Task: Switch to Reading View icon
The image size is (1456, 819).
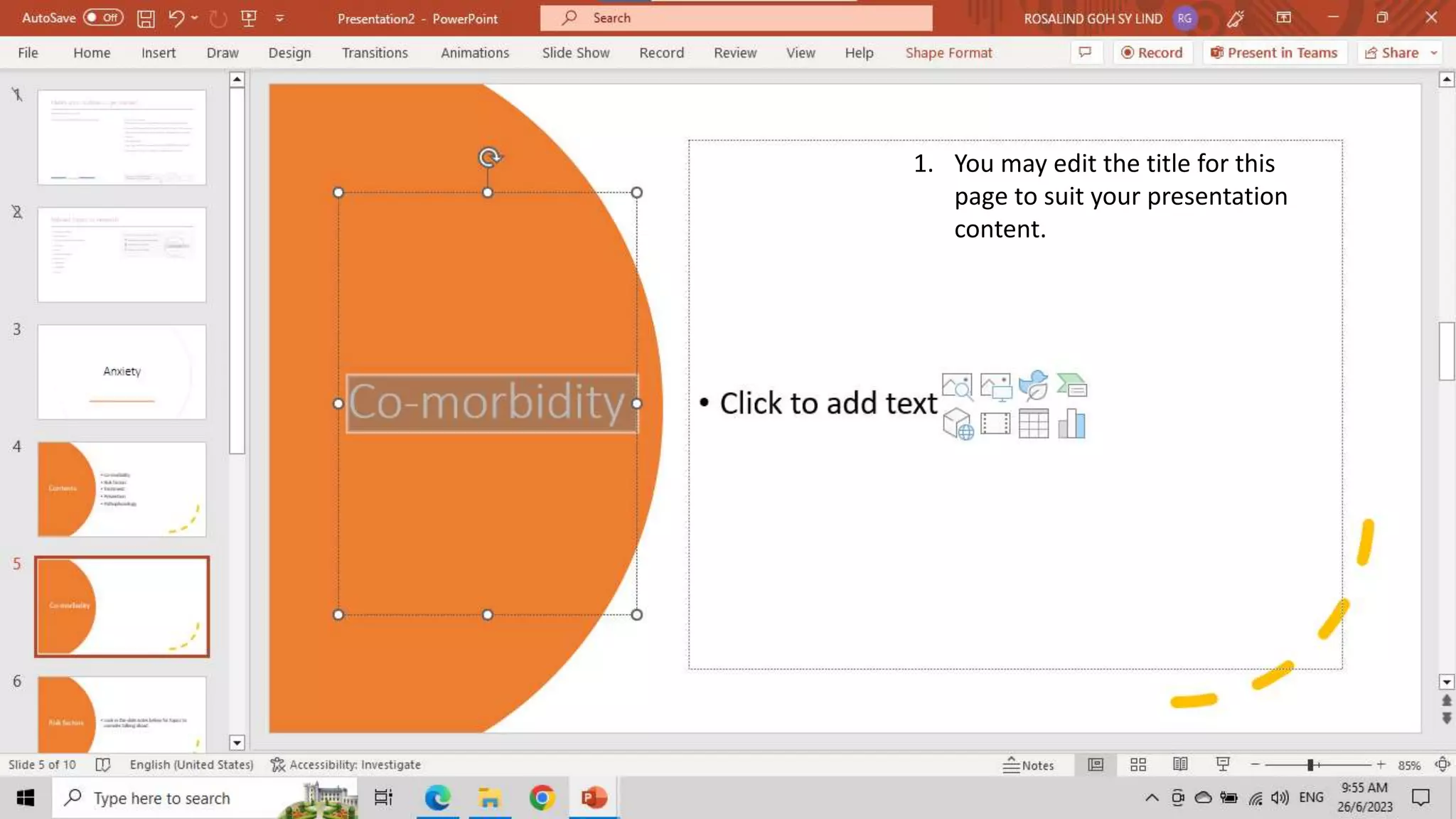Action: (1180, 765)
